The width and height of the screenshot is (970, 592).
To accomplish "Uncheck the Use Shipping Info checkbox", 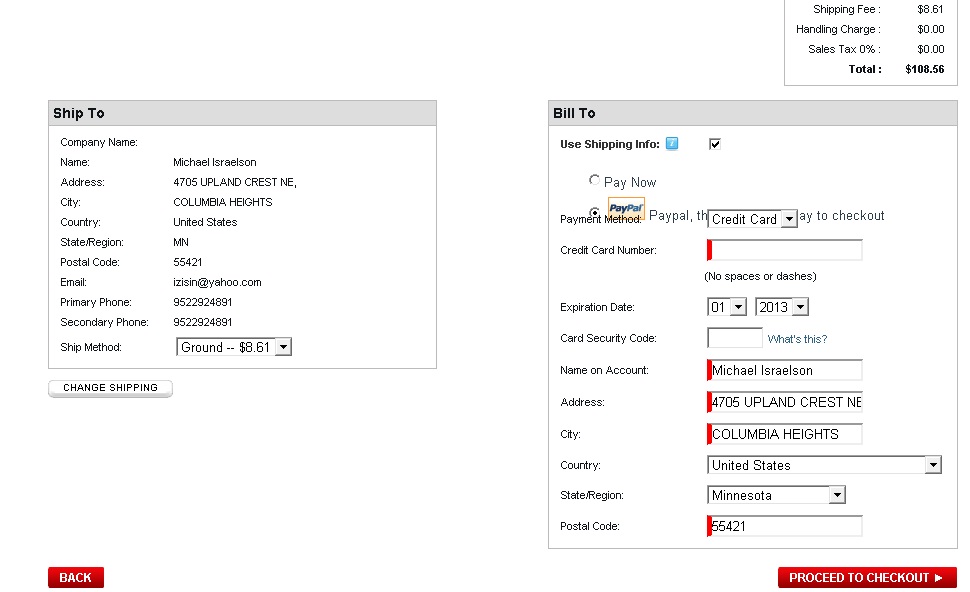I will 715,144.
